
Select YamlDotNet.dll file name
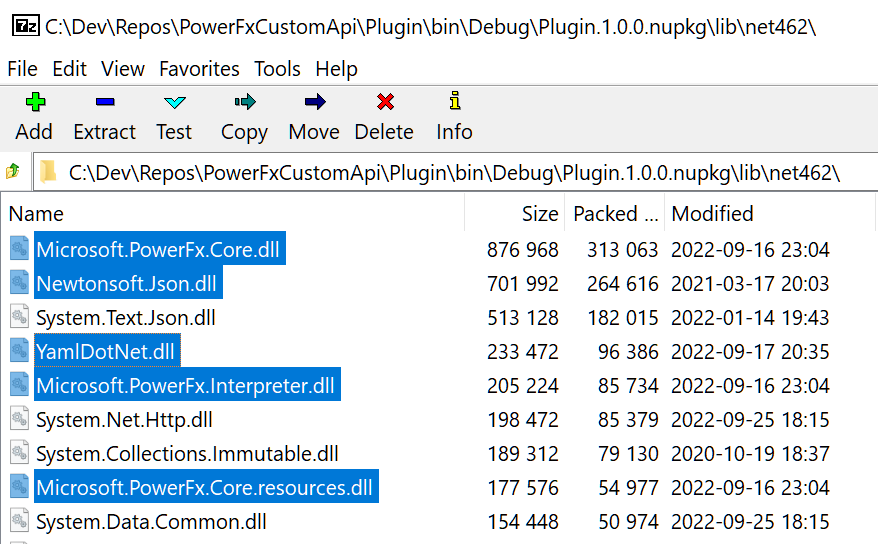pos(106,351)
